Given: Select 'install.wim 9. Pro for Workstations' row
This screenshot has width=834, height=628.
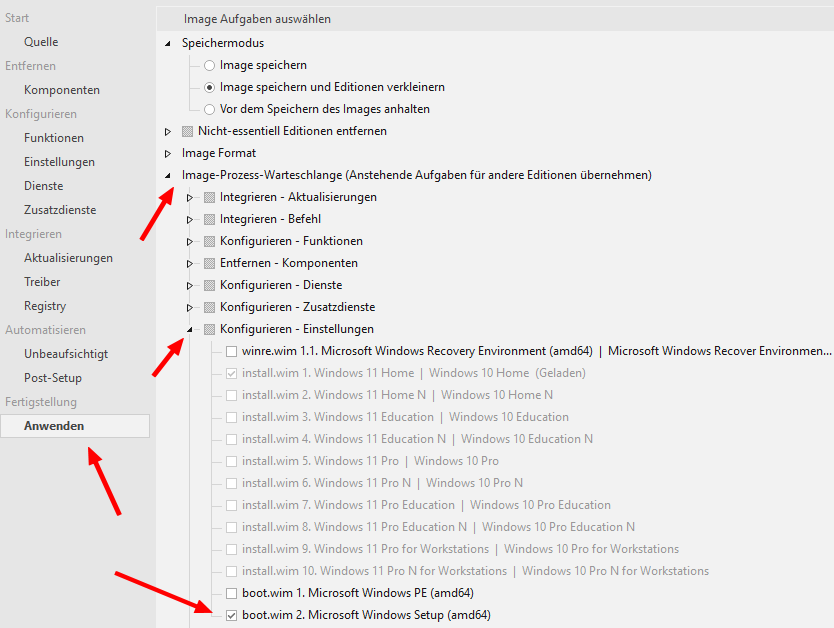Looking at the screenshot, I should point(461,549).
